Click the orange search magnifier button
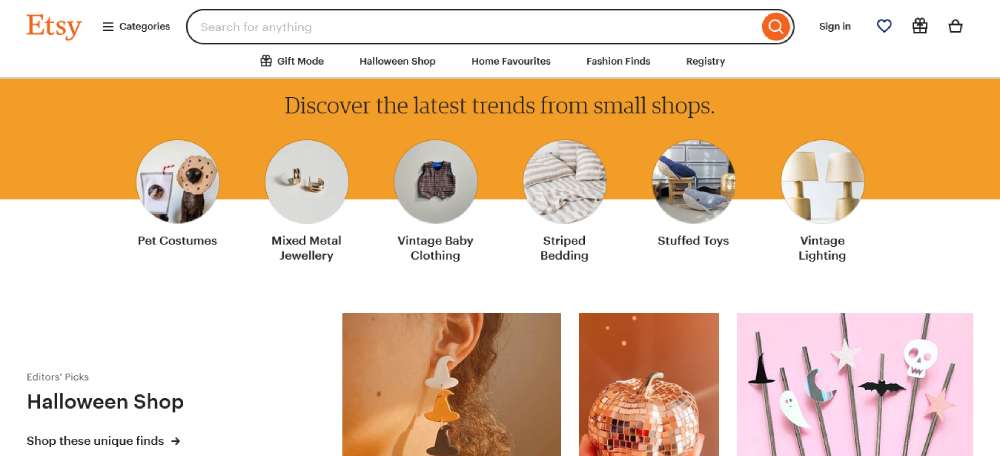This screenshot has height=456, width=1000. pyautogui.click(x=776, y=27)
